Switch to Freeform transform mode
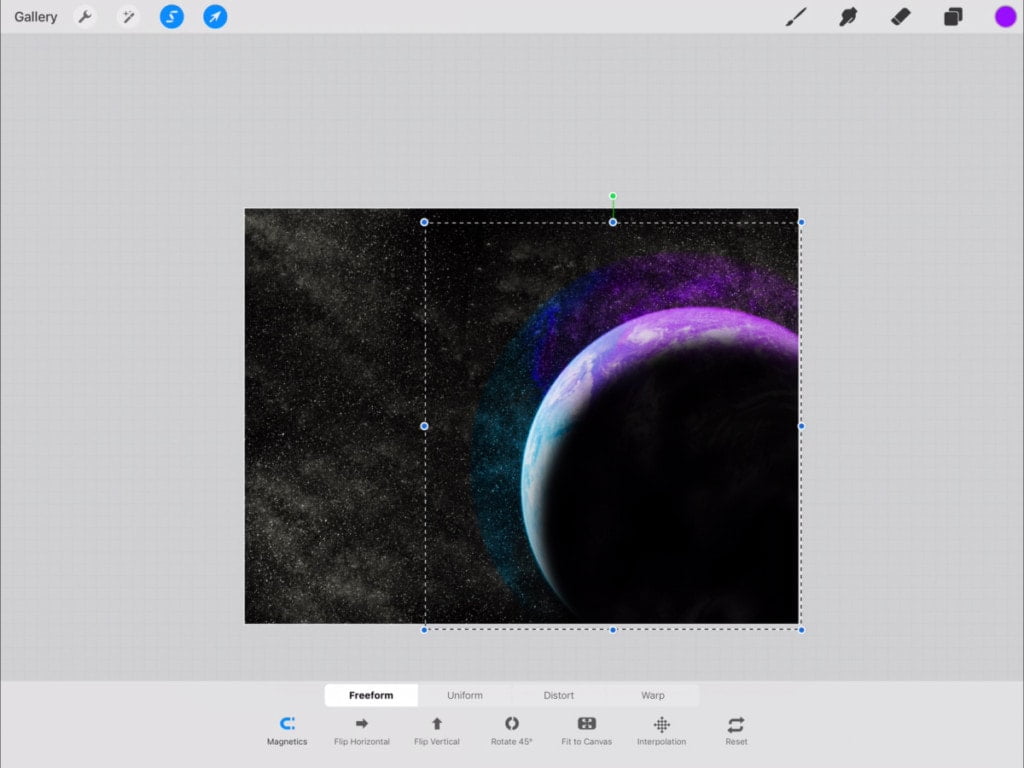The width and height of the screenshot is (1024, 768). pos(371,695)
